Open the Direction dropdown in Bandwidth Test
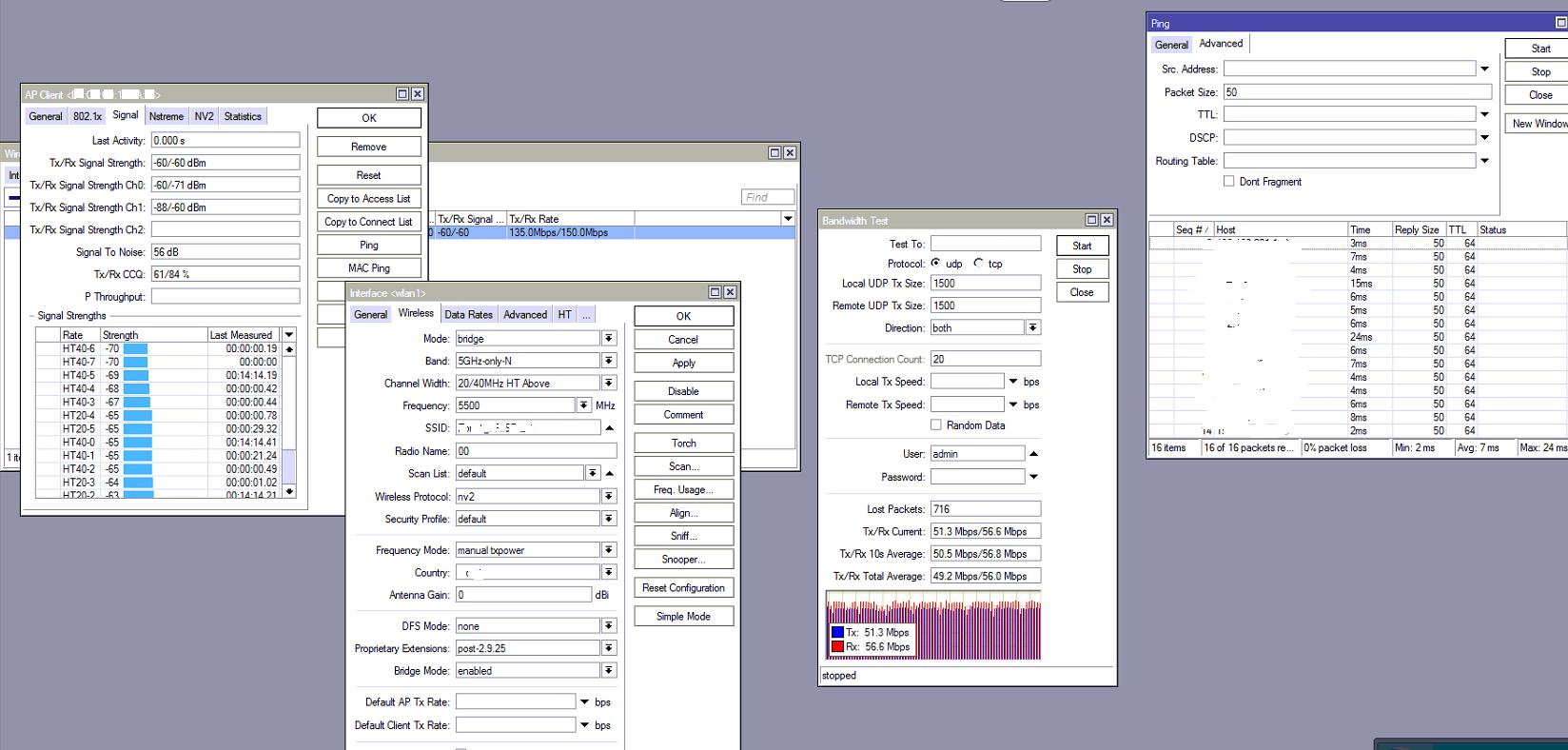 [x=1032, y=327]
